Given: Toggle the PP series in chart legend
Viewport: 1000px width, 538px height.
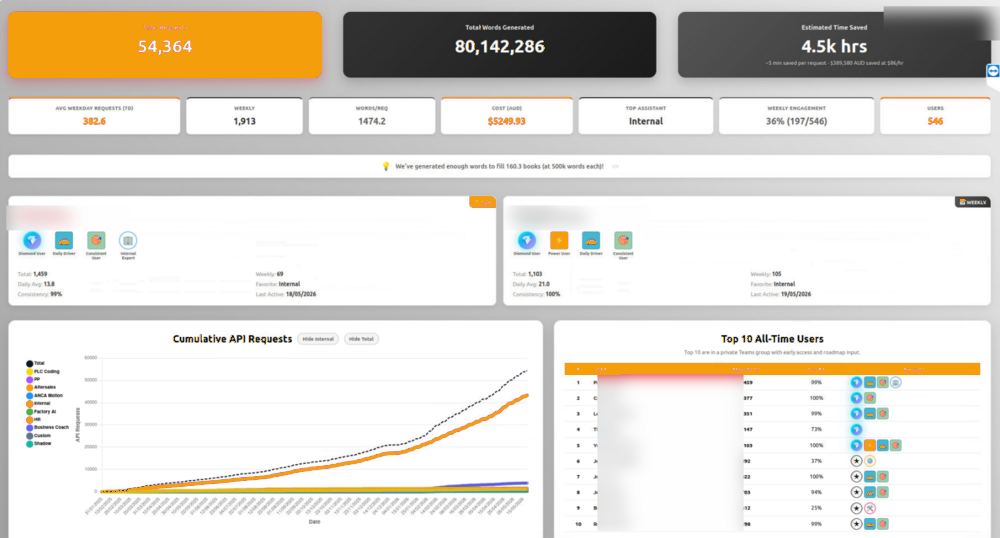Looking at the screenshot, I should coord(33,379).
